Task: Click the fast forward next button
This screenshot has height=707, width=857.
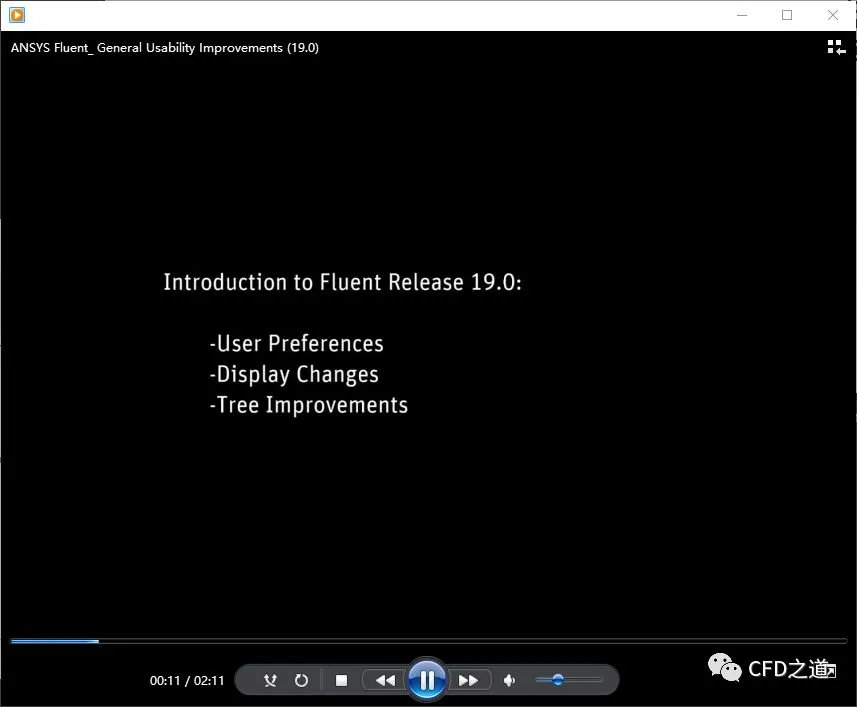Action: point(468,680)
